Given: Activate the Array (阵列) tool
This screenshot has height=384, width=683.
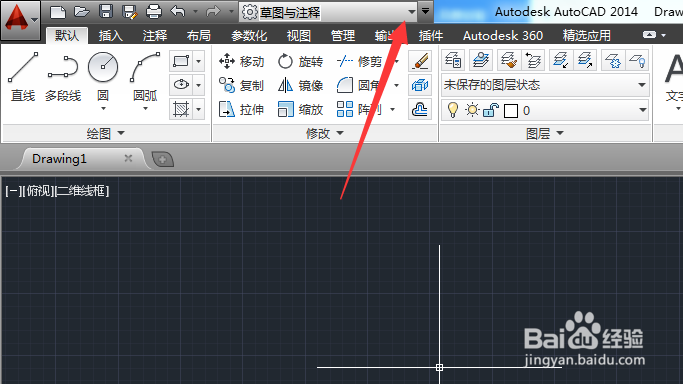Looking at the screenshot, I should tap(360, 109).
